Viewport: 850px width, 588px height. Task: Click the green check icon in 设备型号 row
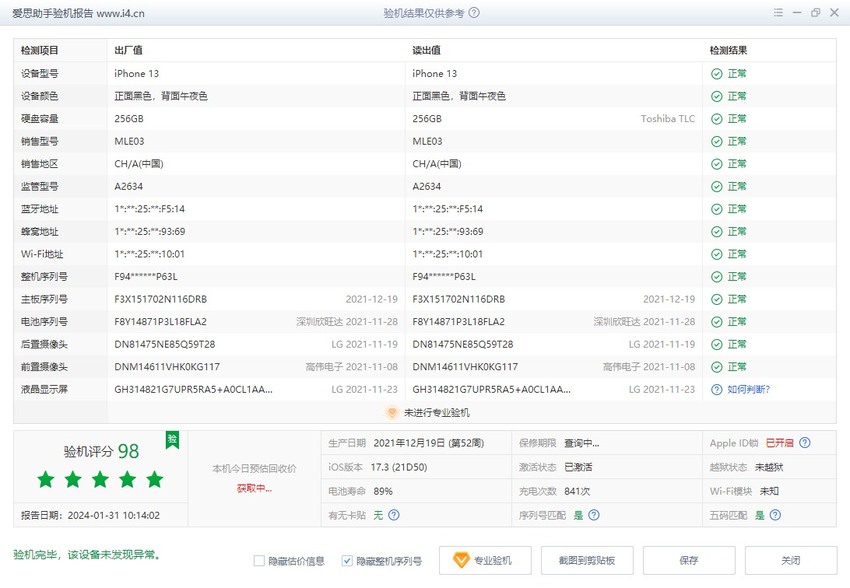point(717,74)
